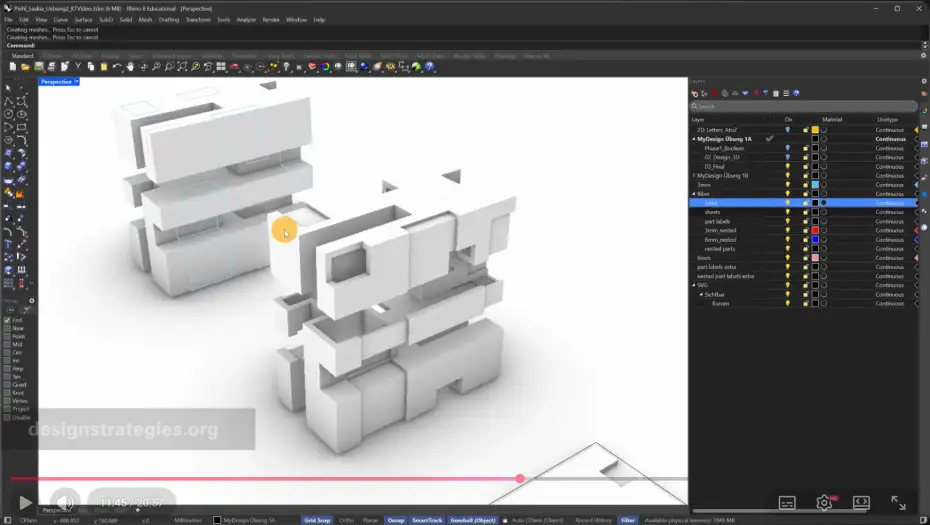Click the blue color swatch of 6mm_nested layer
930x525 pixels.
(815, 240)
